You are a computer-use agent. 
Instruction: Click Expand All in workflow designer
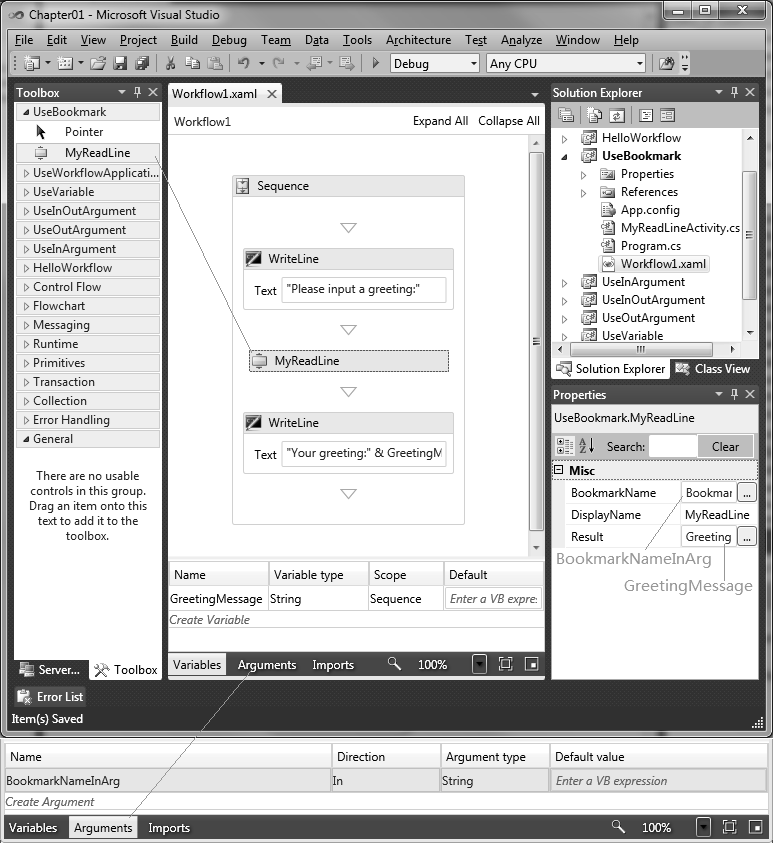pos(440,121)
